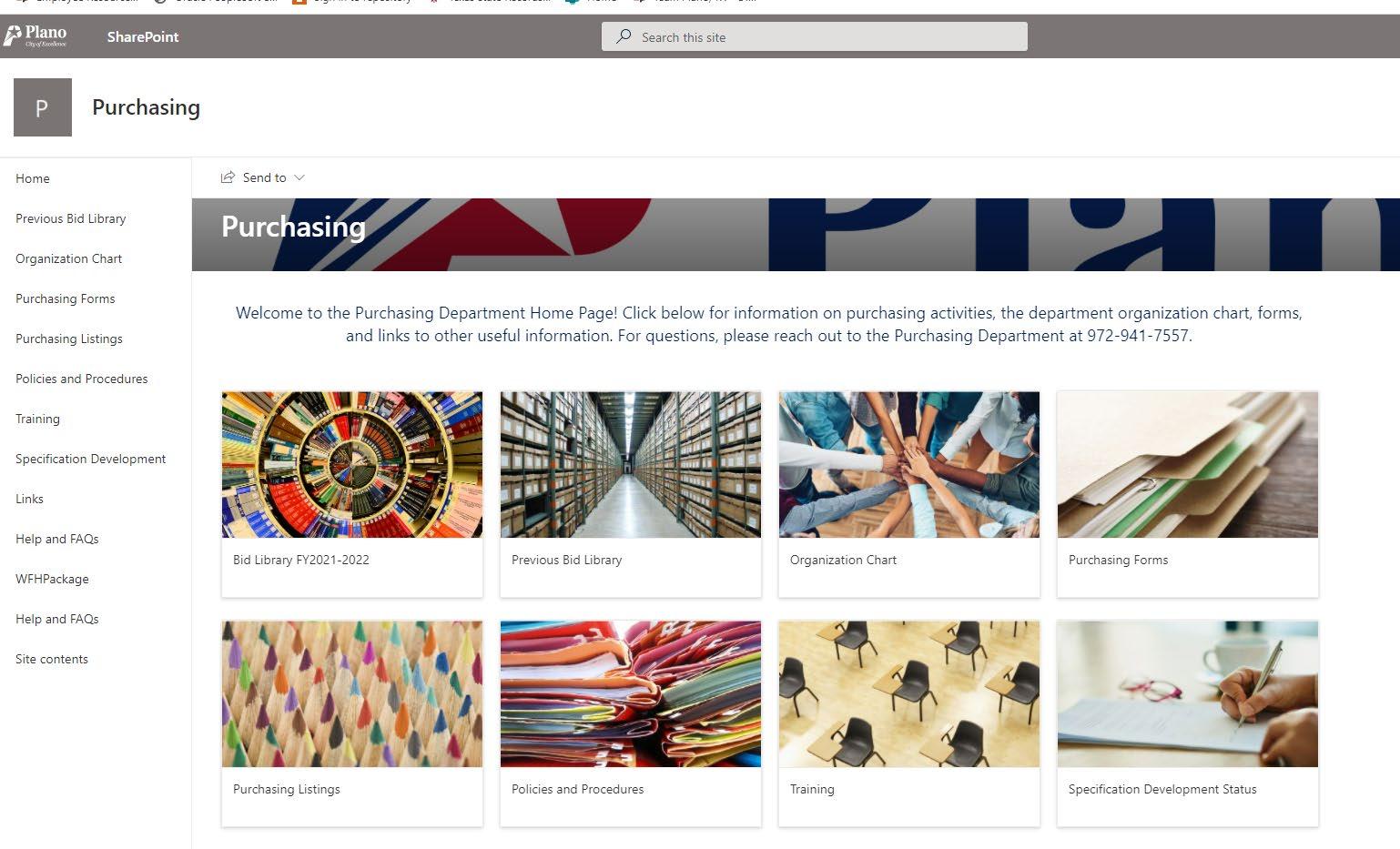The height and width of the screenshot is (849, 1400).
Task: Click the Previous Bid Library archive aisle image
Action: pos(631,465)
